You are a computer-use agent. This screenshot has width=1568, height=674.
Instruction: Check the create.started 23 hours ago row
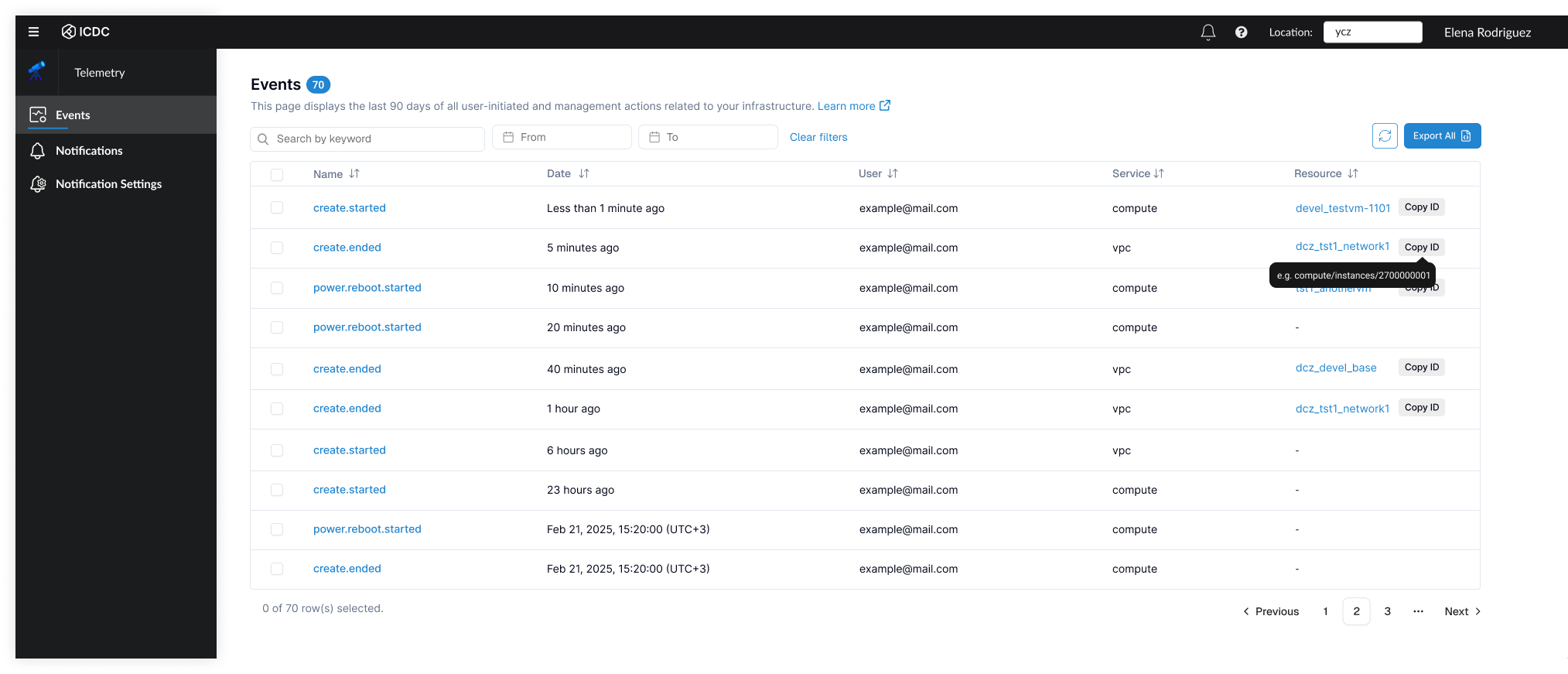pos(277,490)
